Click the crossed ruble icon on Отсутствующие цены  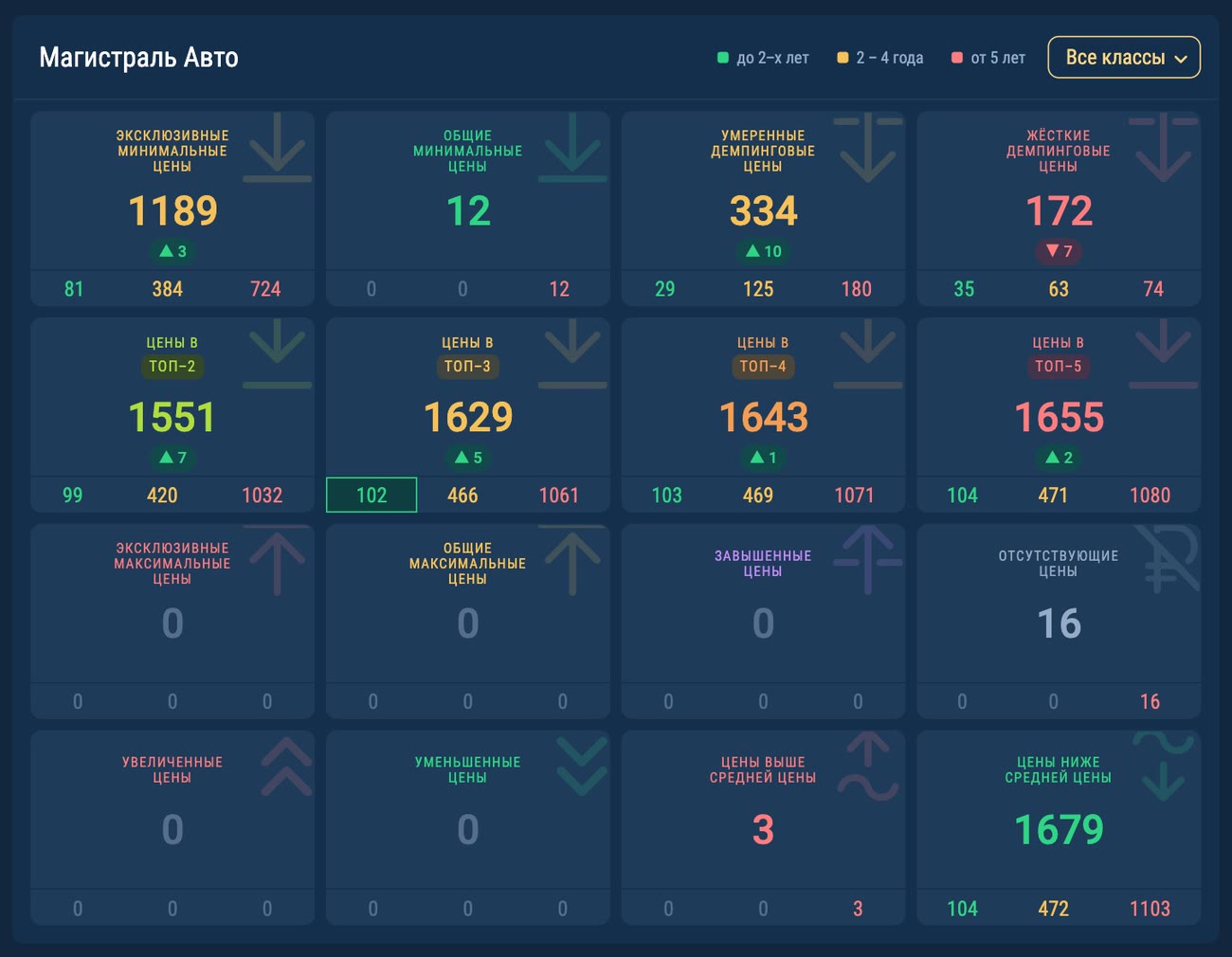[1169, 559]
